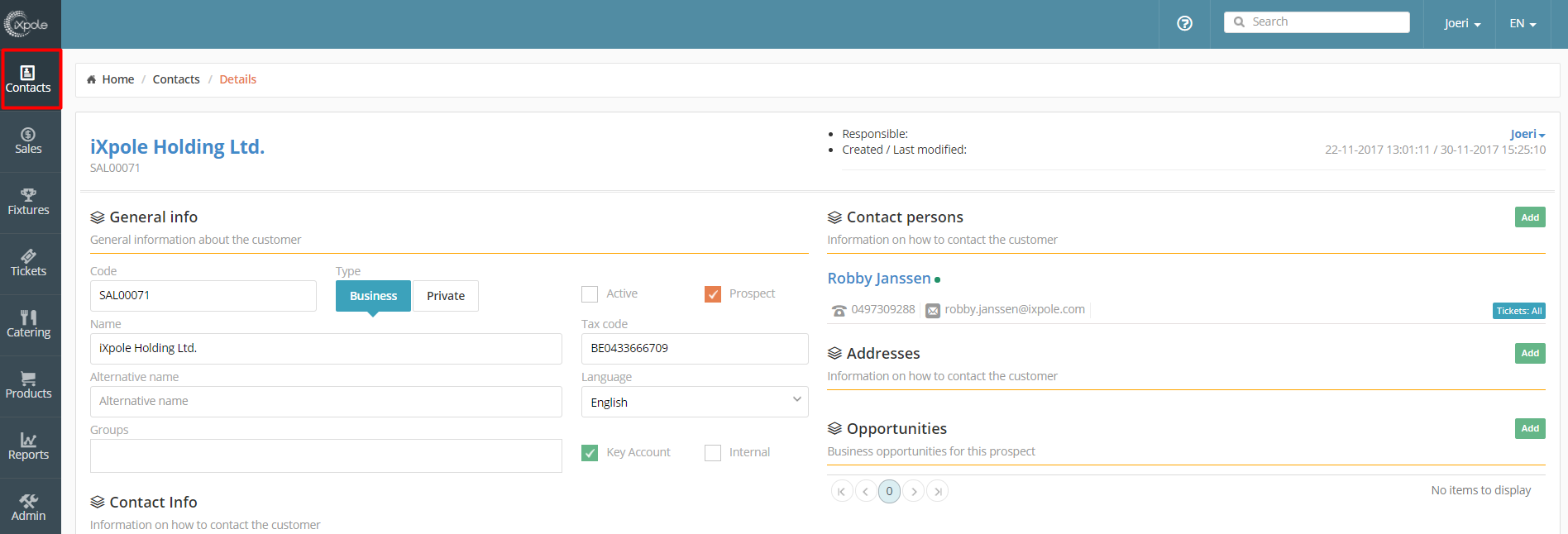Viewport: 1568px width, 534px height.
Task: Open the Robby Janssen contact person
Action: pyautogui.click(x=879, y=279)
